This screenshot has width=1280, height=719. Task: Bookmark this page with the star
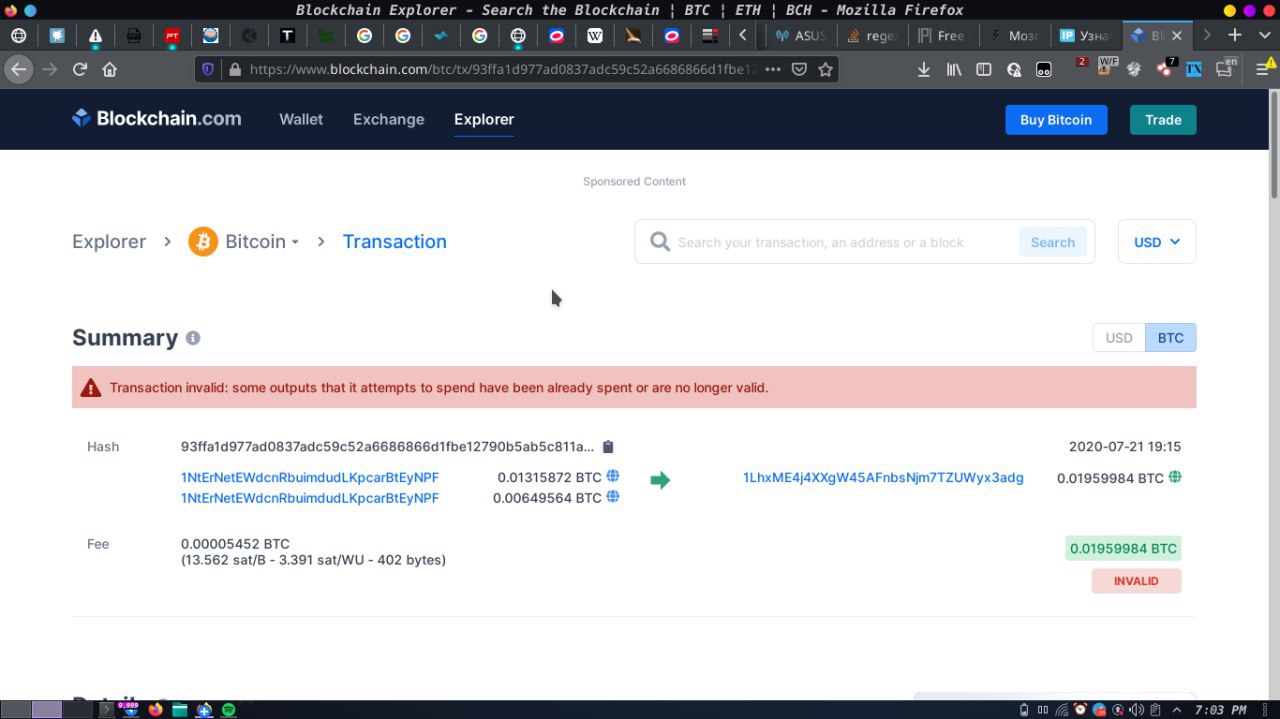[825, 69]
